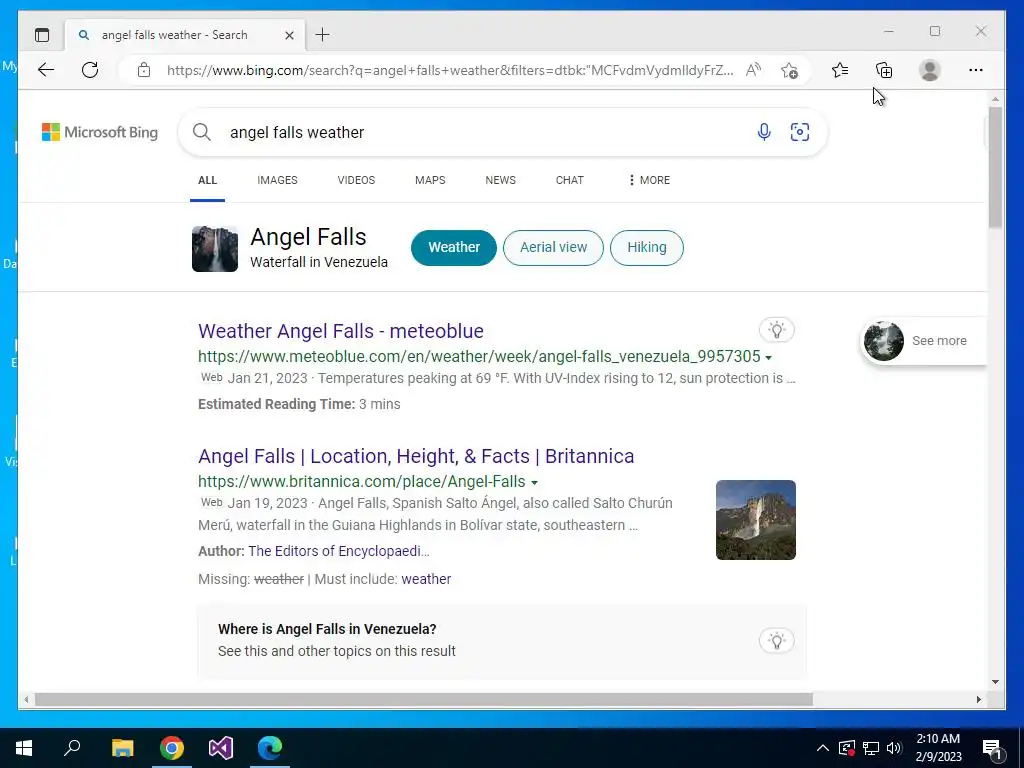Click the Microsoft Bing logo
The image size is (1024, 768).
(x=100, y=133)
